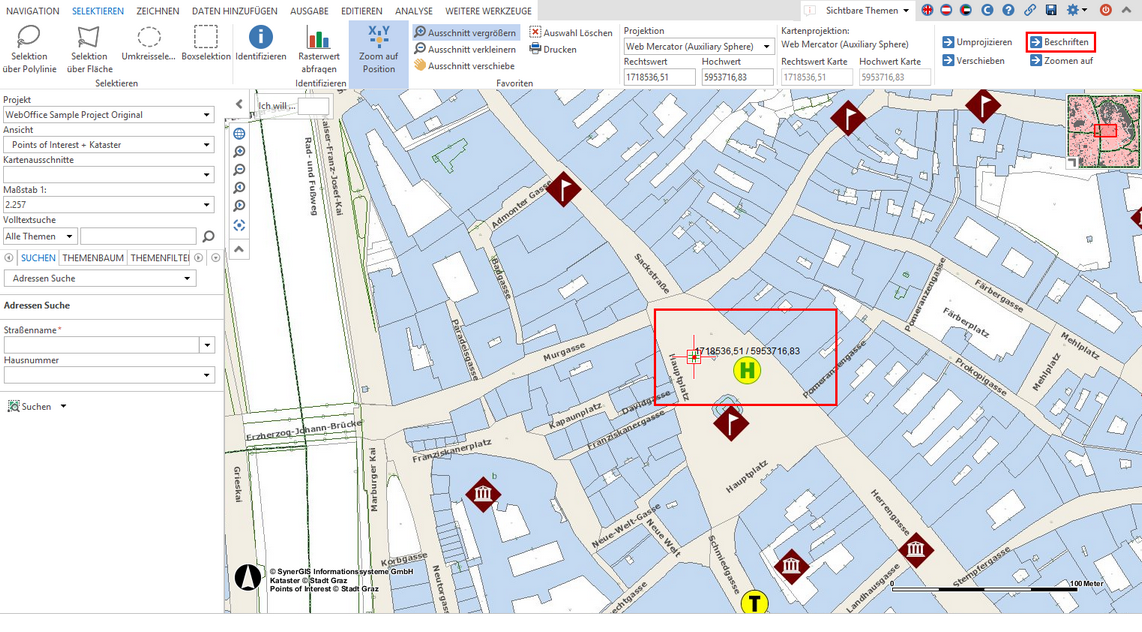Image resolution: width=1142 pixels, height=632 pixels.
Task: Click the Suchen button in address search
Action: click(29, 406)
